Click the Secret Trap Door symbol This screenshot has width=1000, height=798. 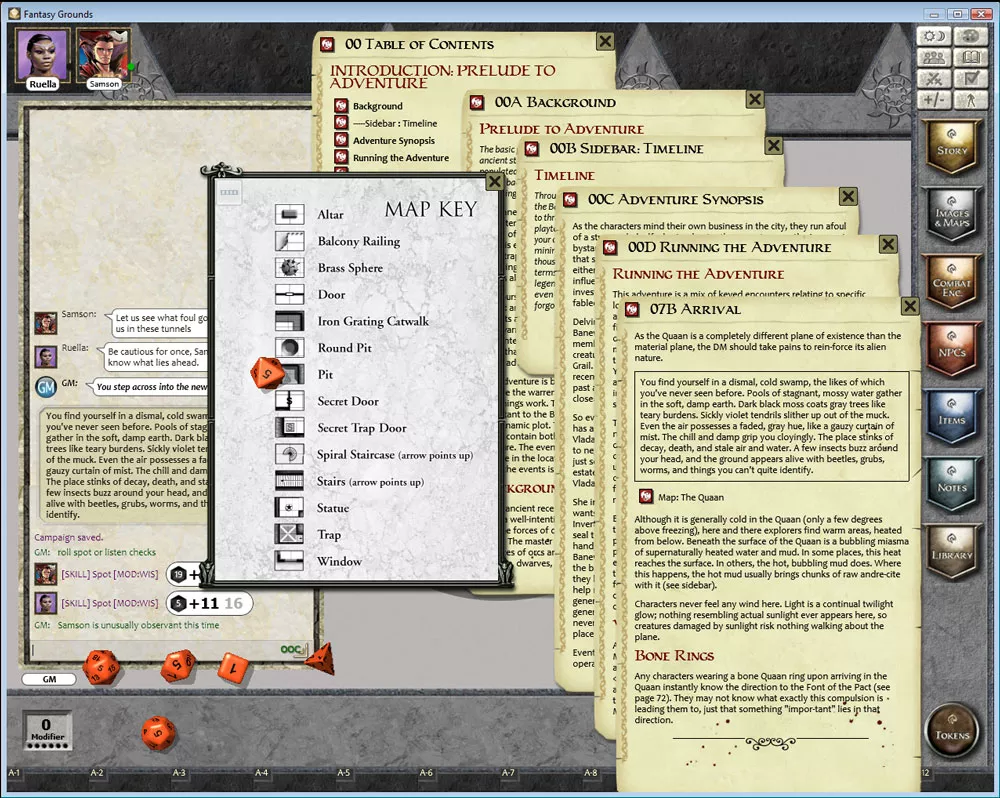click(290, 427)
